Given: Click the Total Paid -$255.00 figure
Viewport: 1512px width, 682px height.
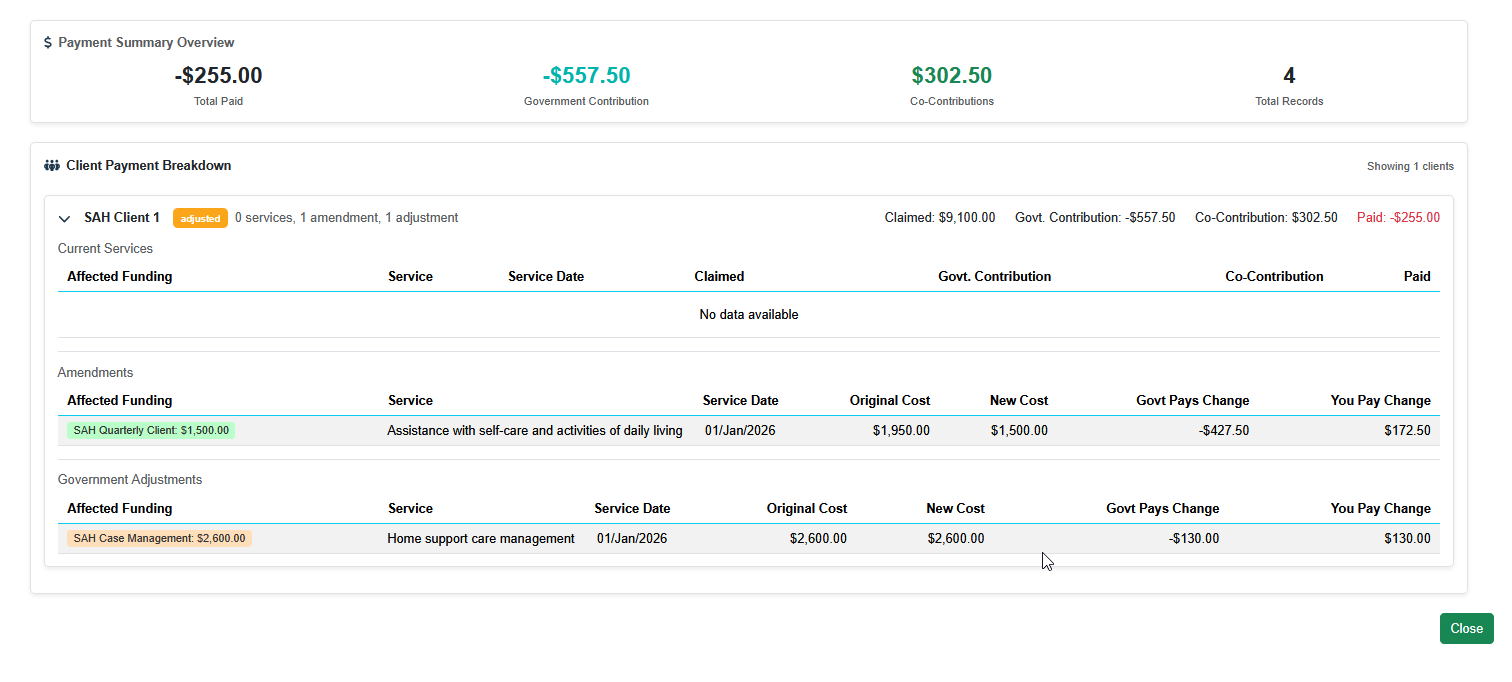Looking at the screenshot, I should [x=218, y=76].
